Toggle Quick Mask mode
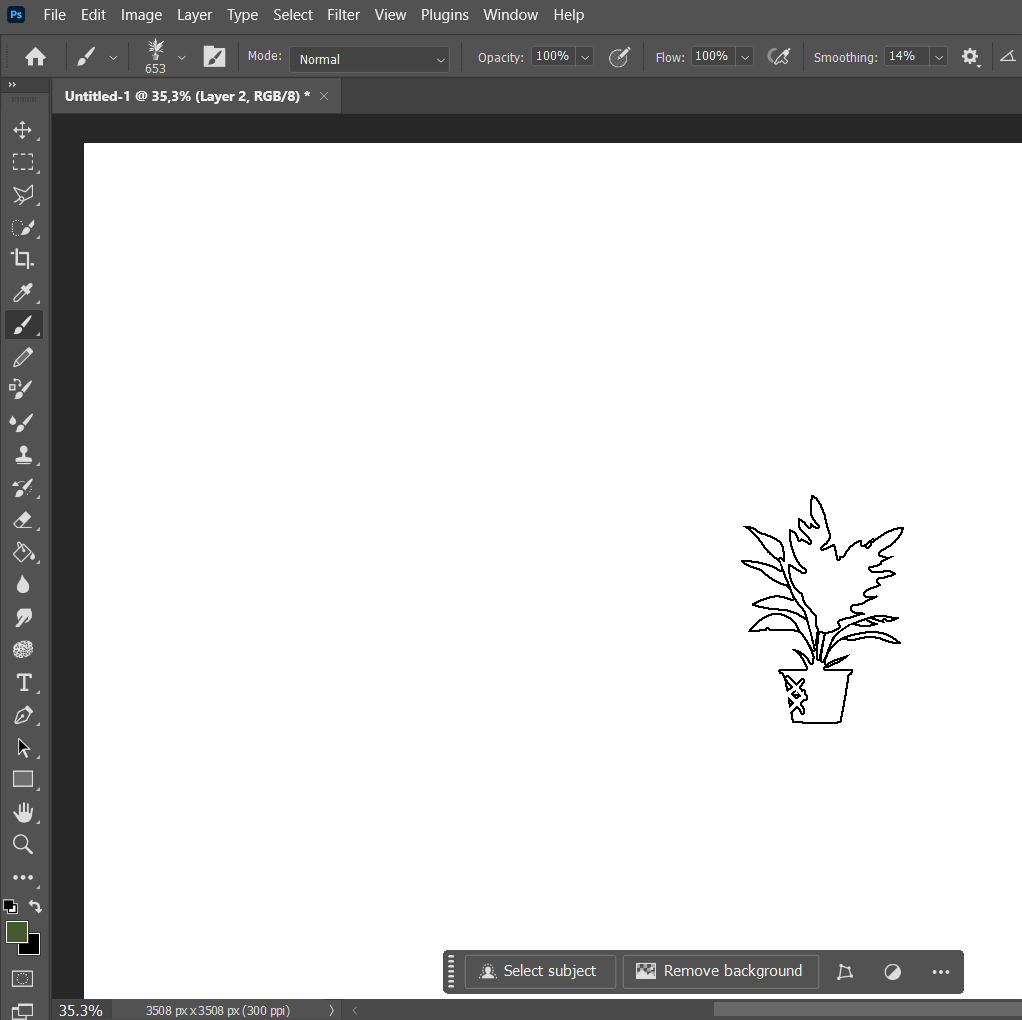Image resolution: width=1022 pixels, height=1020 pixels. [x=23, y=978]
